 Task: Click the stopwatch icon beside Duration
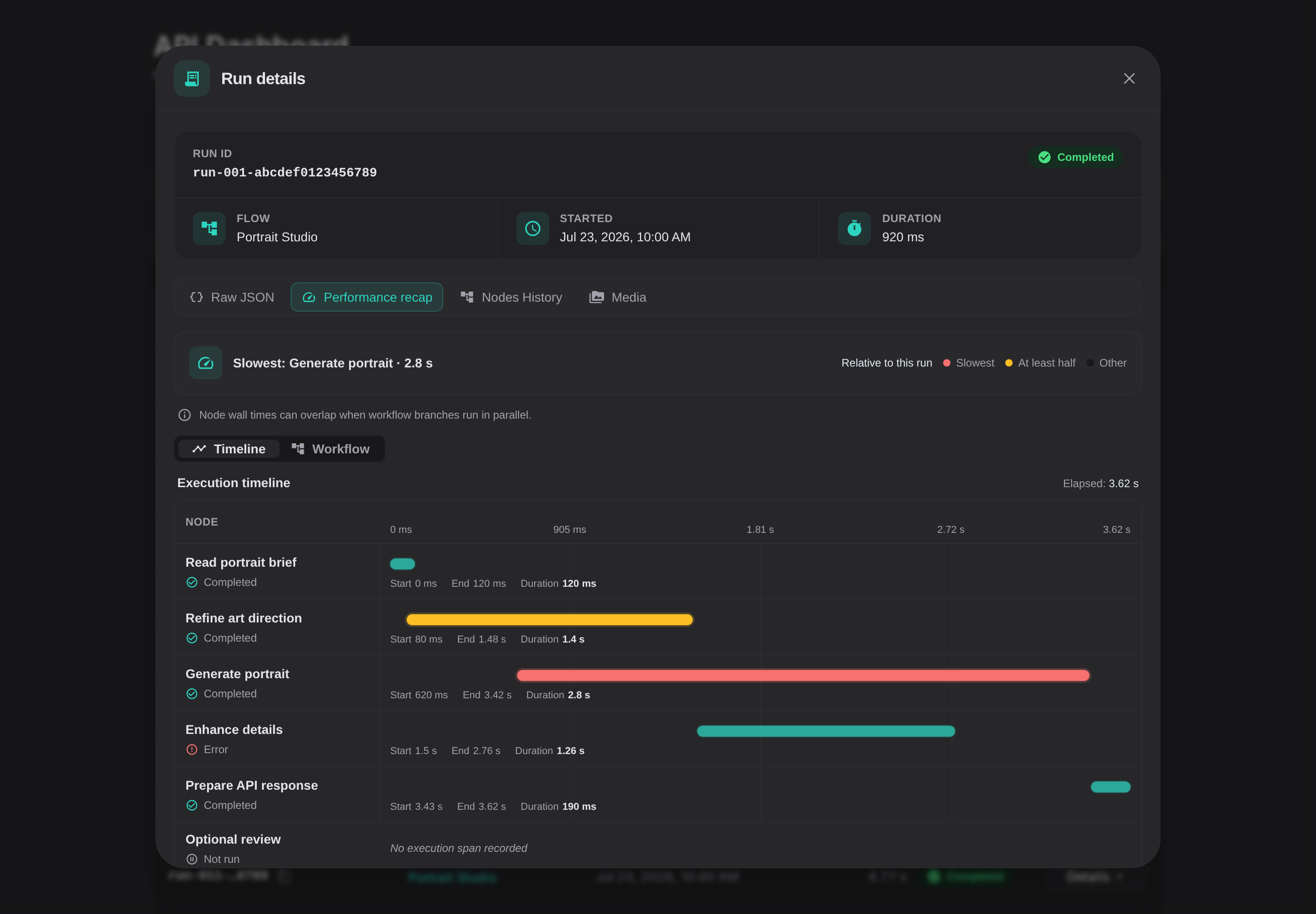854,228
